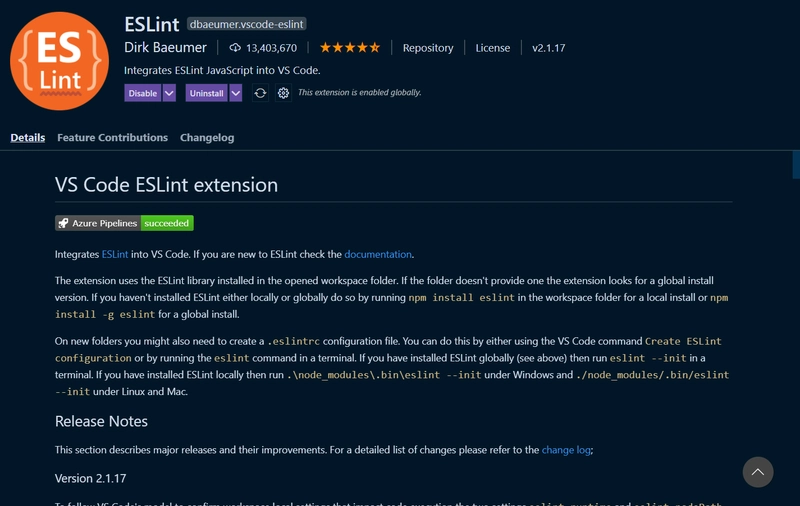Image resolution: width=800 pixels, height=506 pixels.
Task: Click the npm install eslint code
Action: pyautogui.click(x=461, y=297)
